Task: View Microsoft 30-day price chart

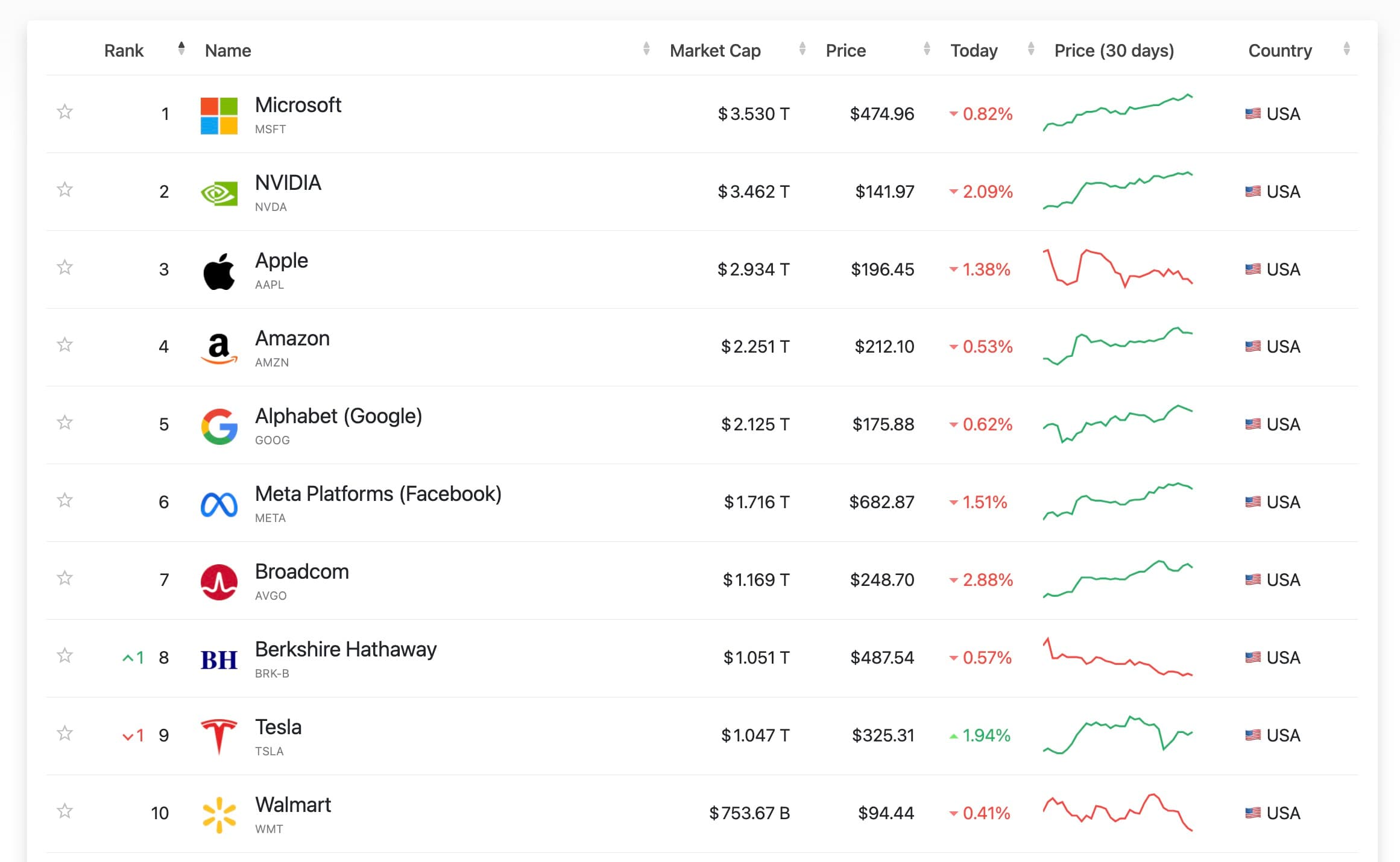Action: click(x=1118, y=113)
